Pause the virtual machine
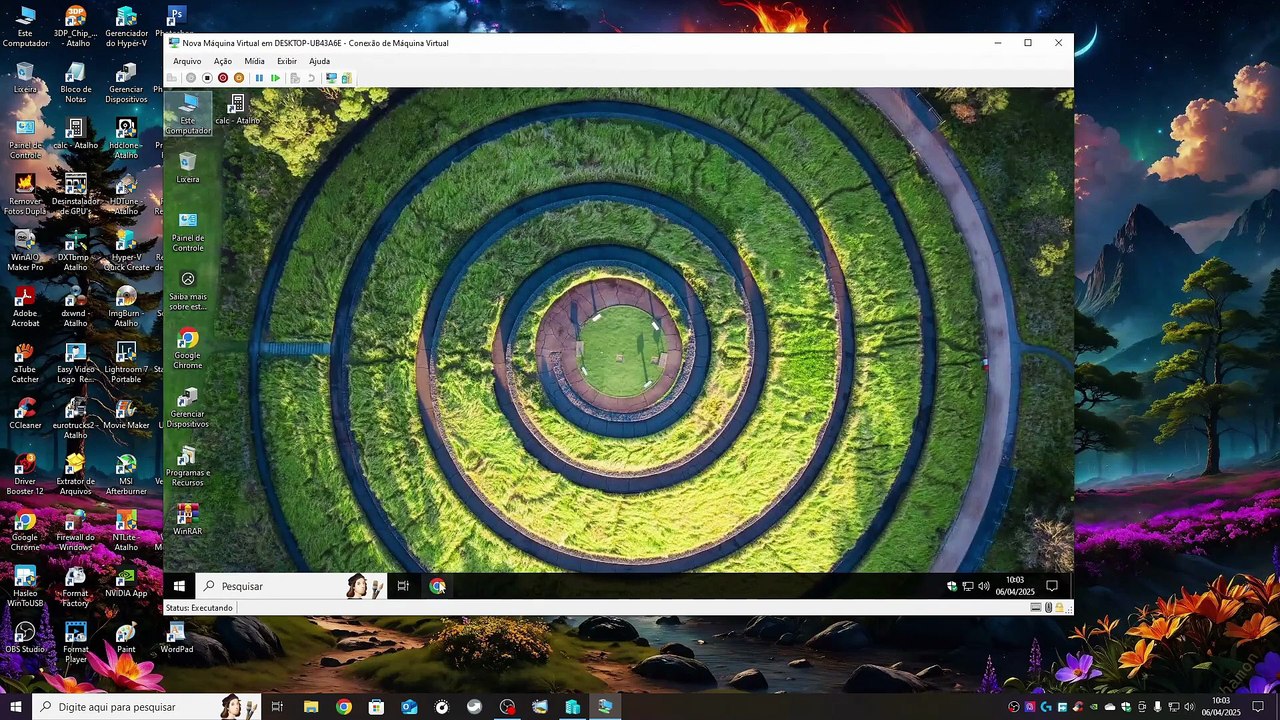This screenshot has height=720, width=1280. 259,78
